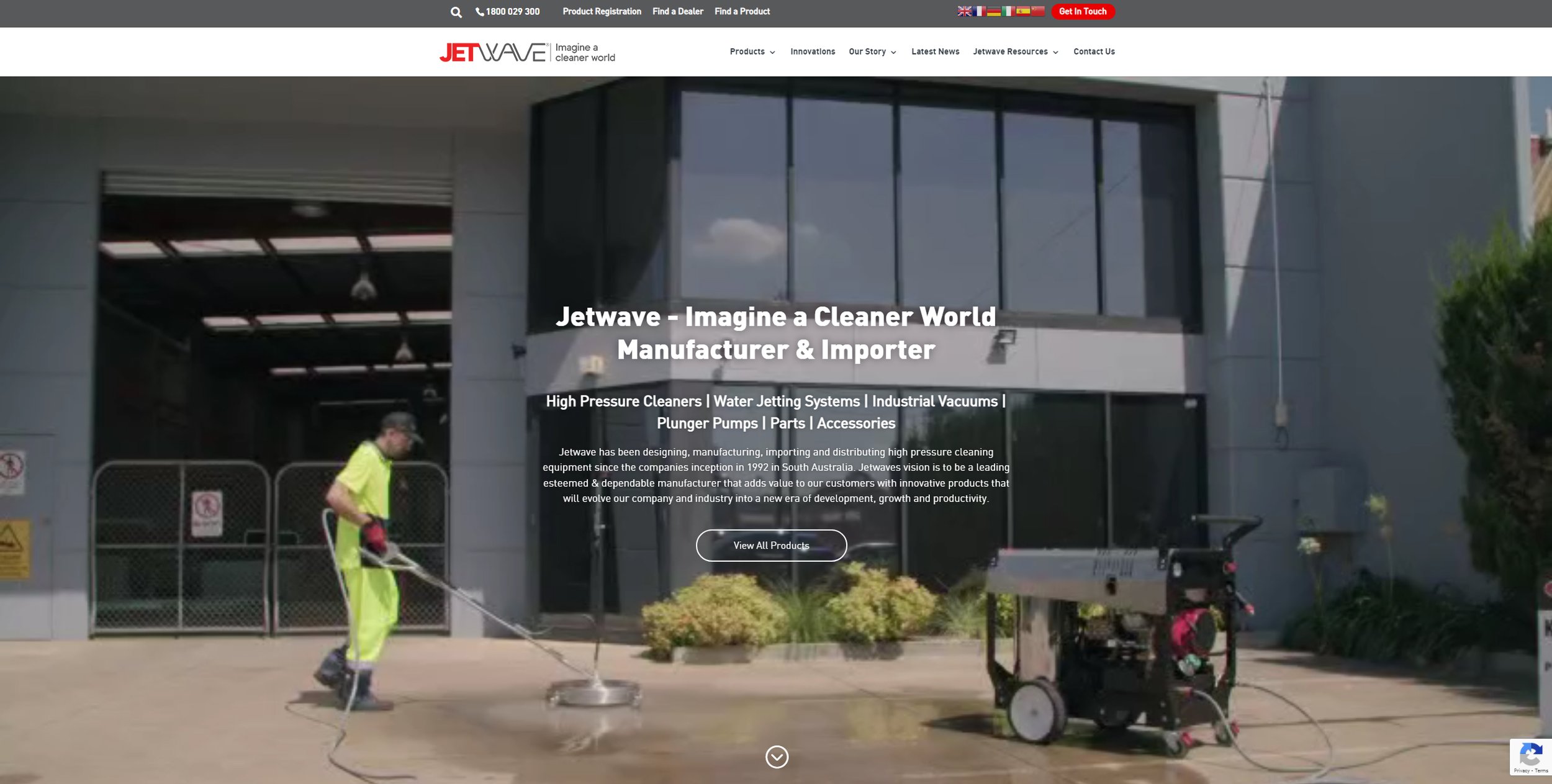This screenshot has width=1552, height=784.
Task: Click the red Get In Touch button
Action: click(x=1083, y=12)
